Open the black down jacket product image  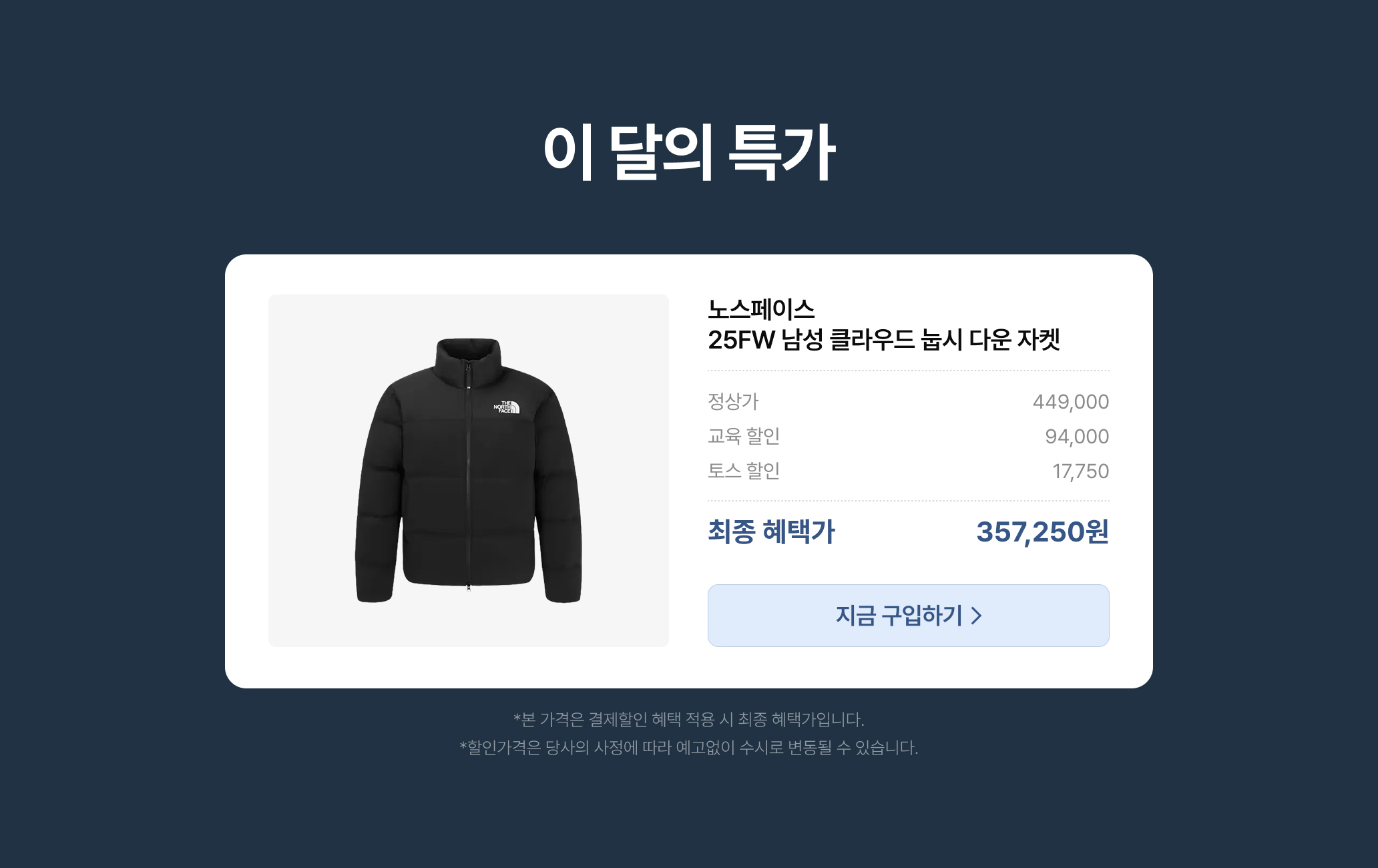468,470
